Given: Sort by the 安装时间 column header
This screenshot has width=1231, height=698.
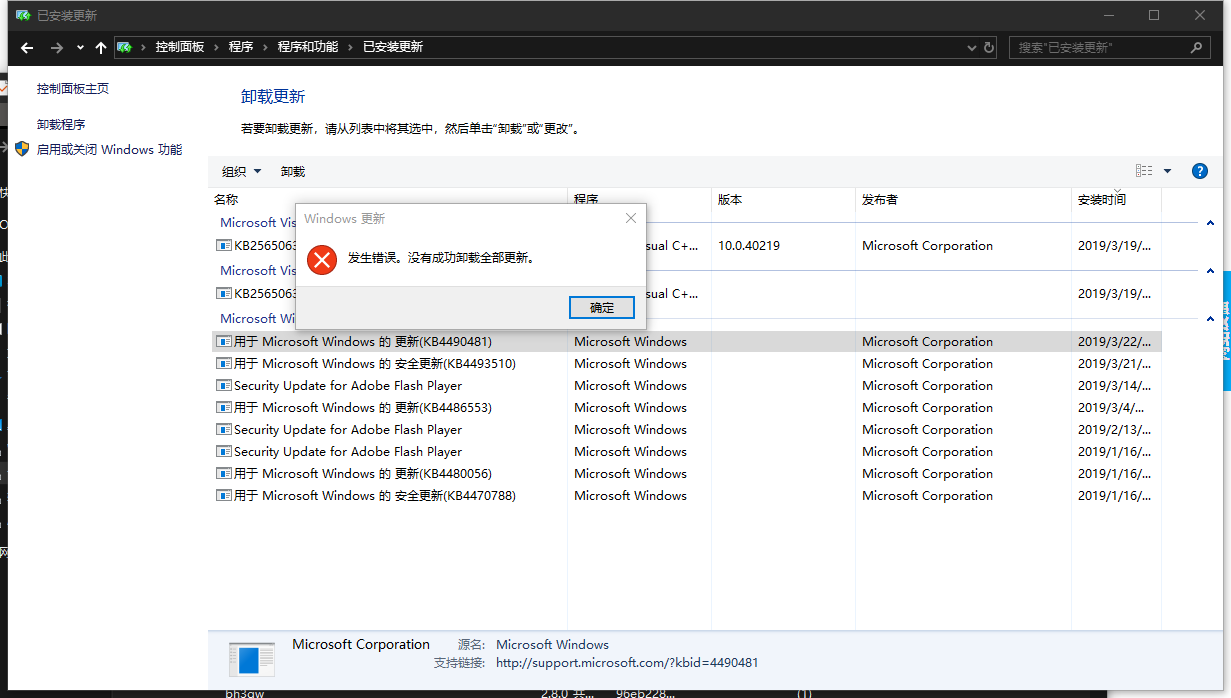Looking at the screenshot, I should 1116,199.
